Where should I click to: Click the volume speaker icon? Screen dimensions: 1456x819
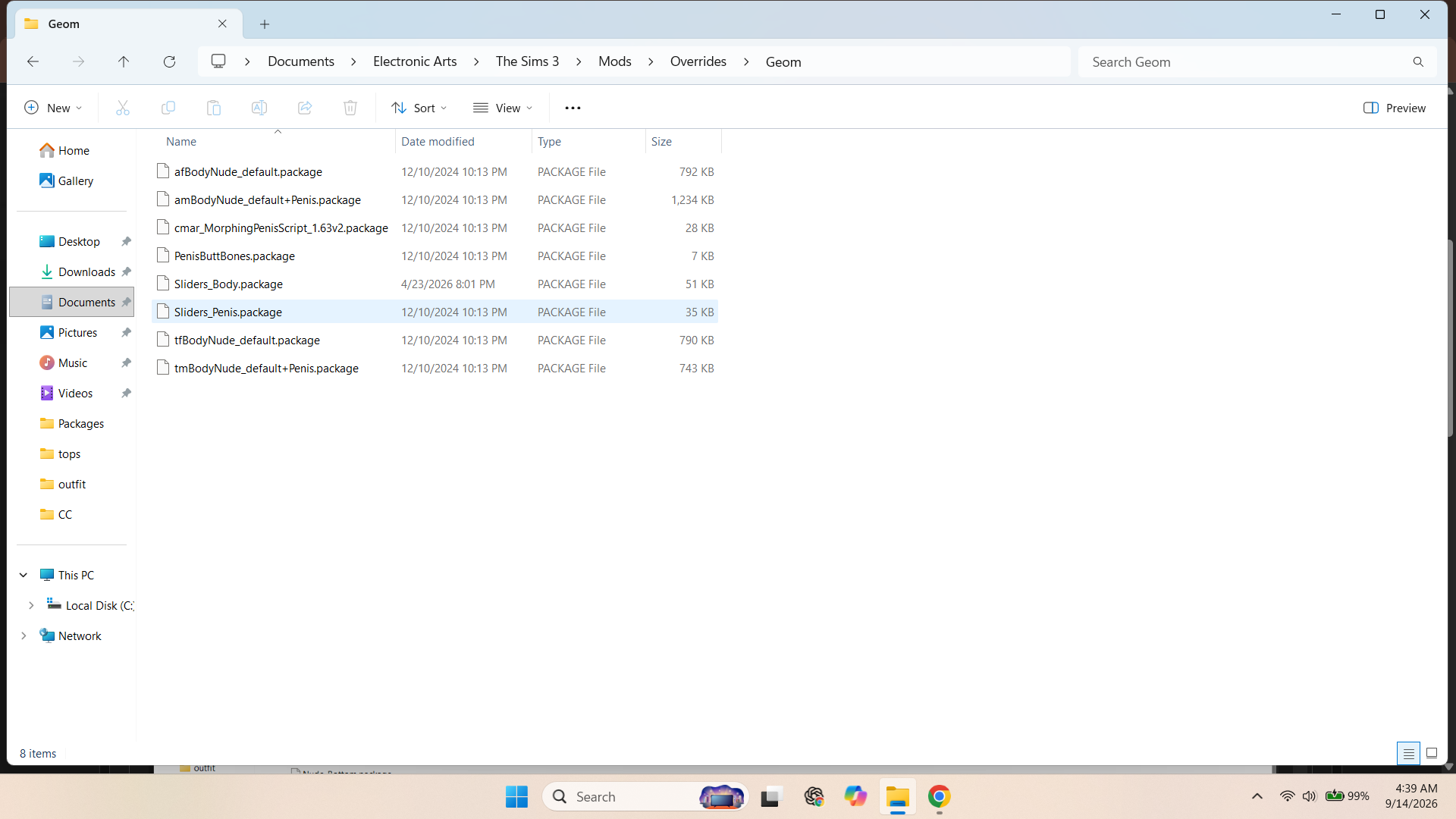[x=1309, y=796]
